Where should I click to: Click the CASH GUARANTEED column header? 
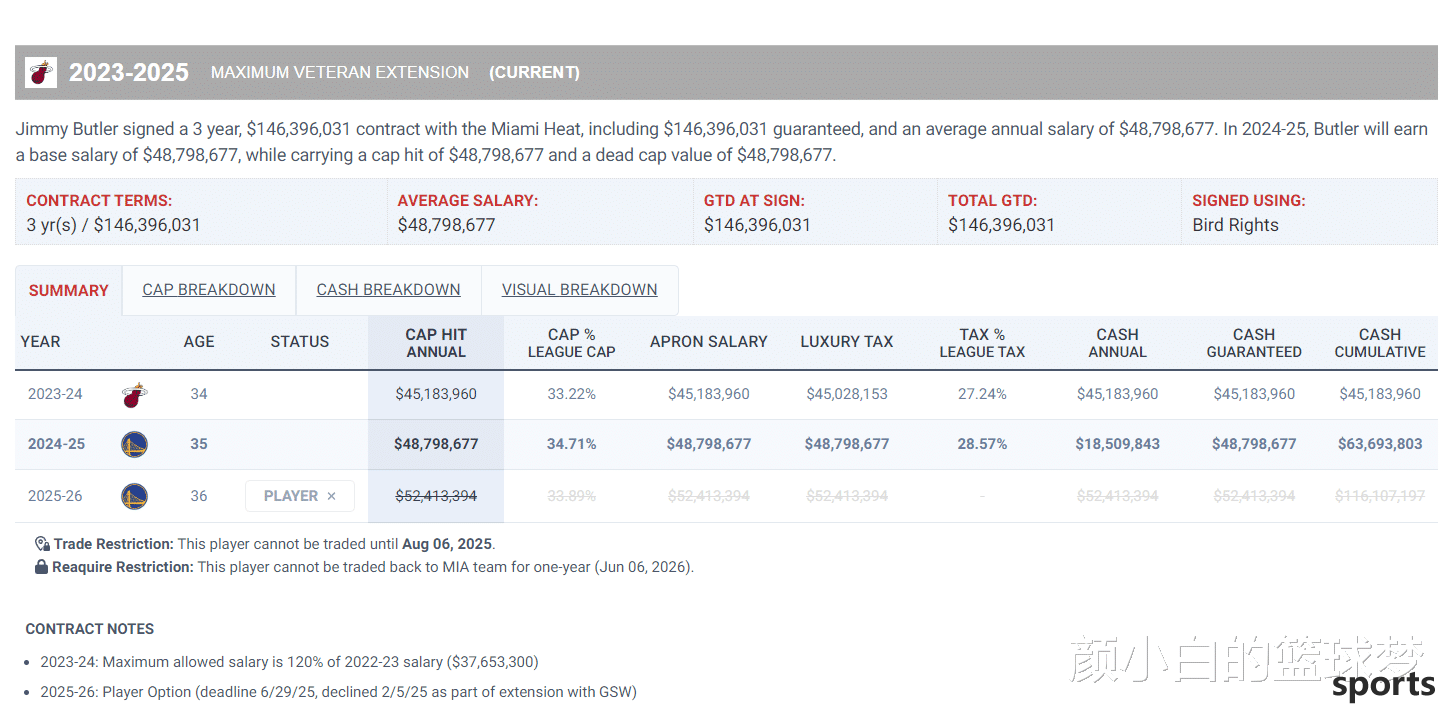coord(1254,343)
